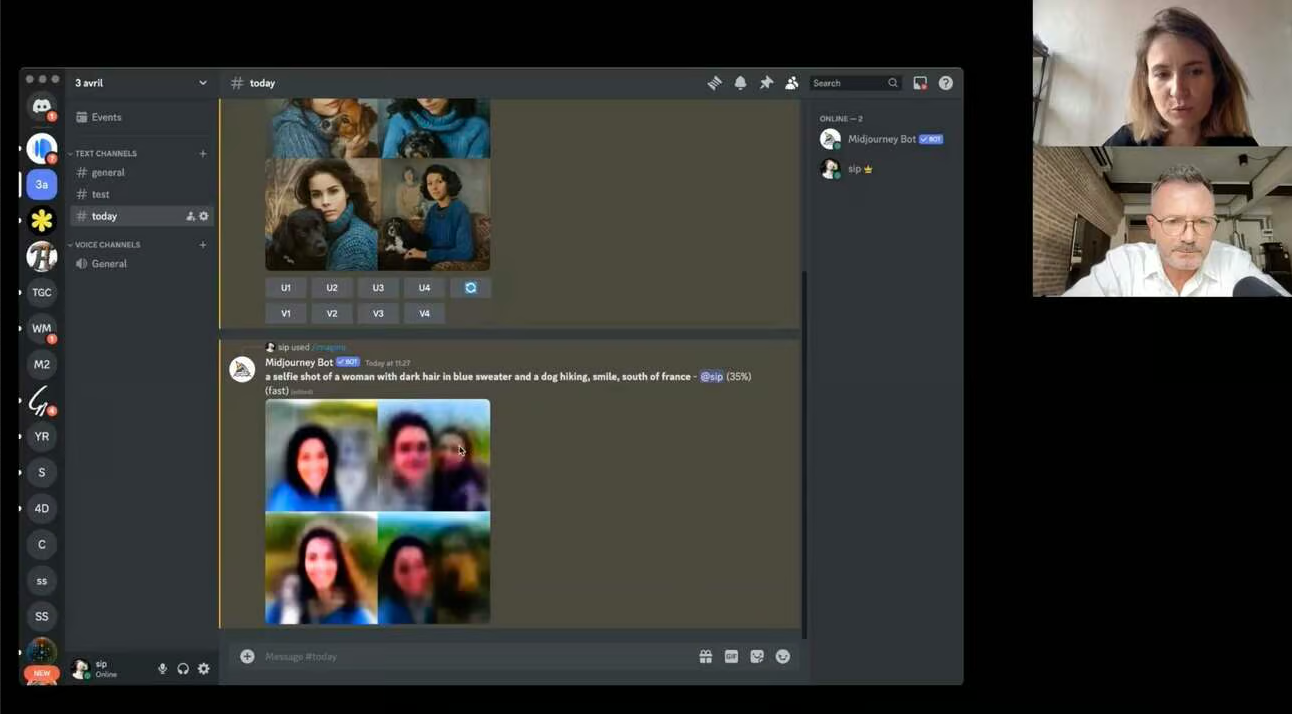Collapse the Voice Channels category
This screenshot has width=1292, height=714.
tap(107, 244)
